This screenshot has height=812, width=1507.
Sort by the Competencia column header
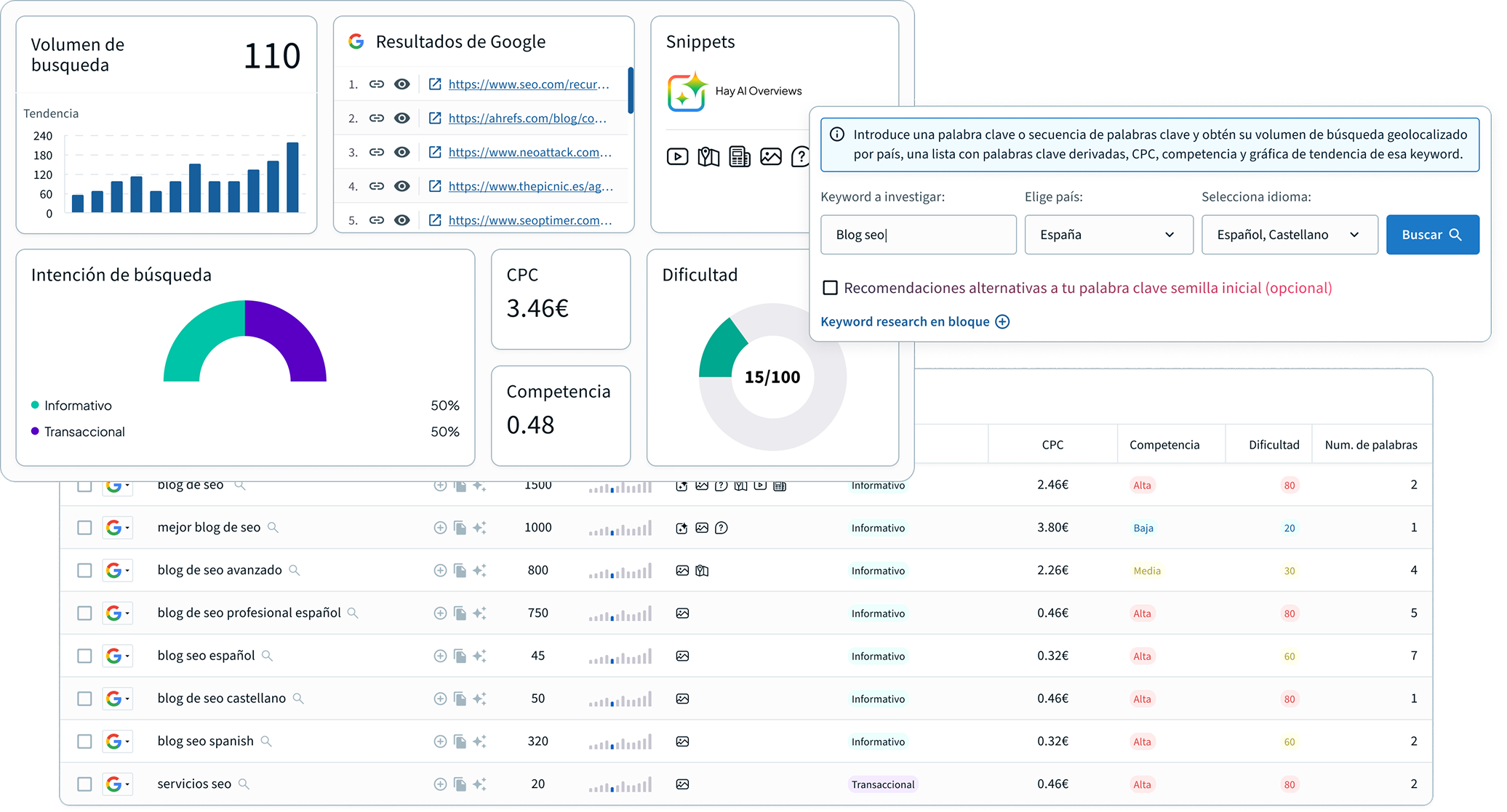click(x=1164, y=445)
